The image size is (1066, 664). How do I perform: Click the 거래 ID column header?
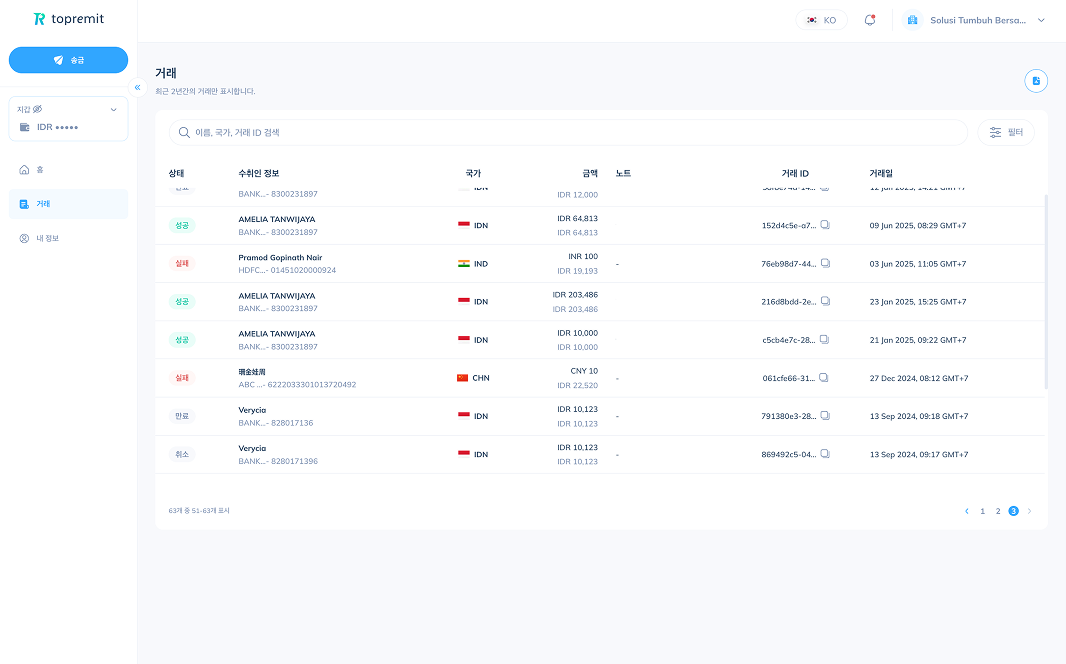795,173
